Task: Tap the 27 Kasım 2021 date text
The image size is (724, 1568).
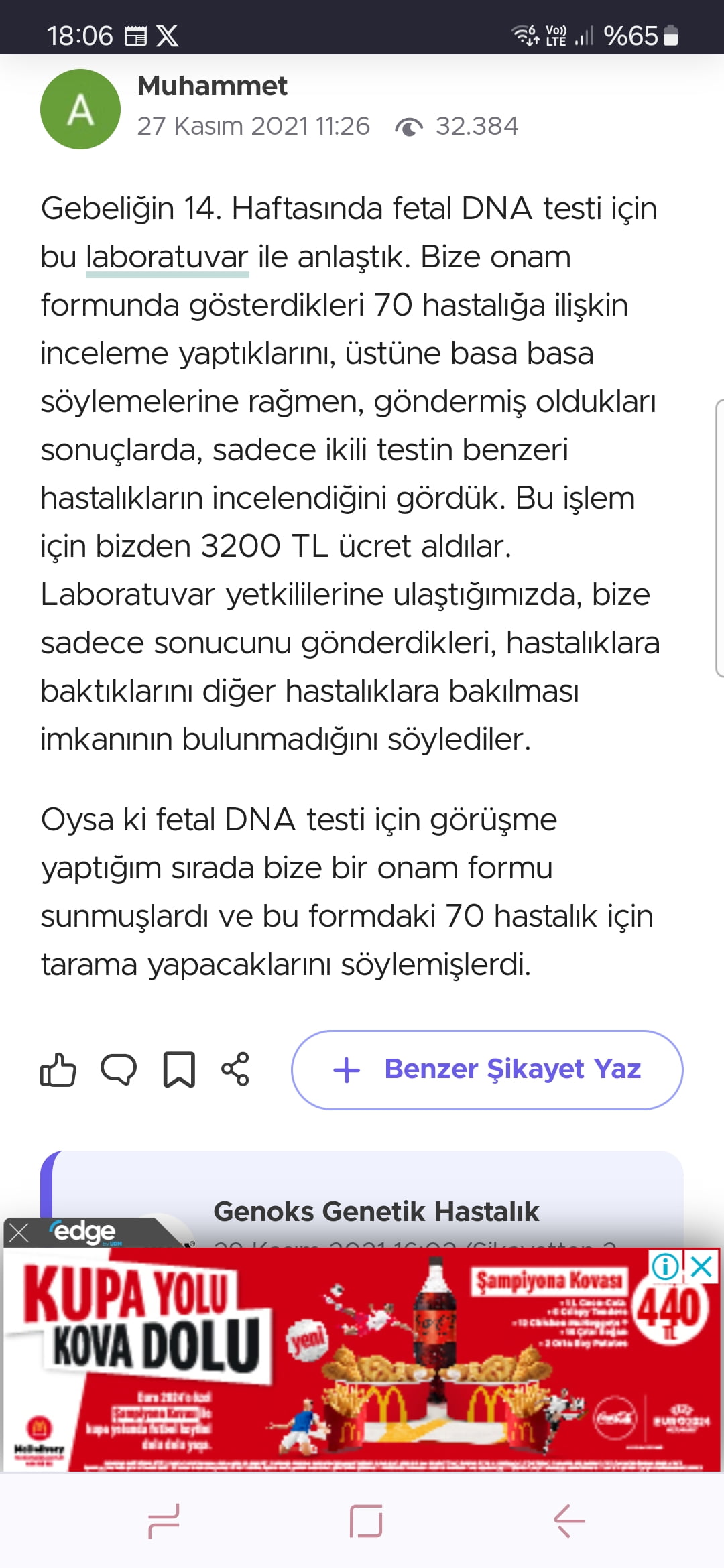Action: (253, 127)
